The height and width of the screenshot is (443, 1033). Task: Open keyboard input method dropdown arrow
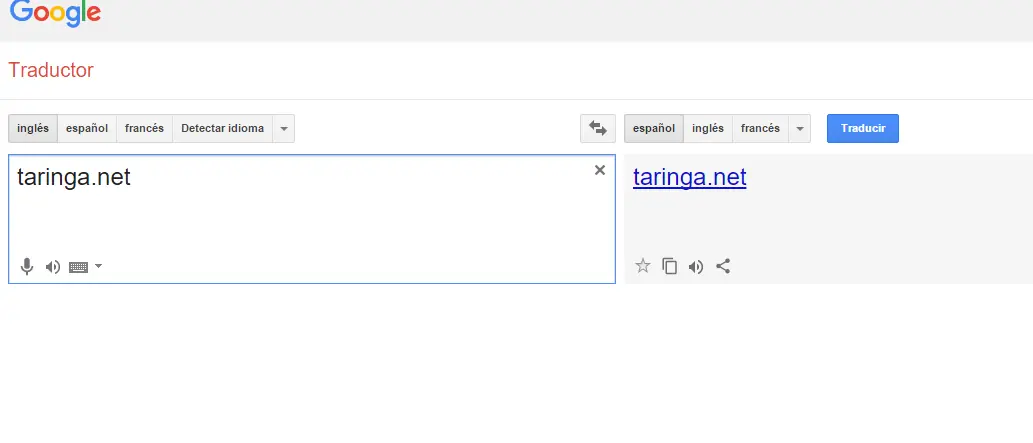[98, 266]
